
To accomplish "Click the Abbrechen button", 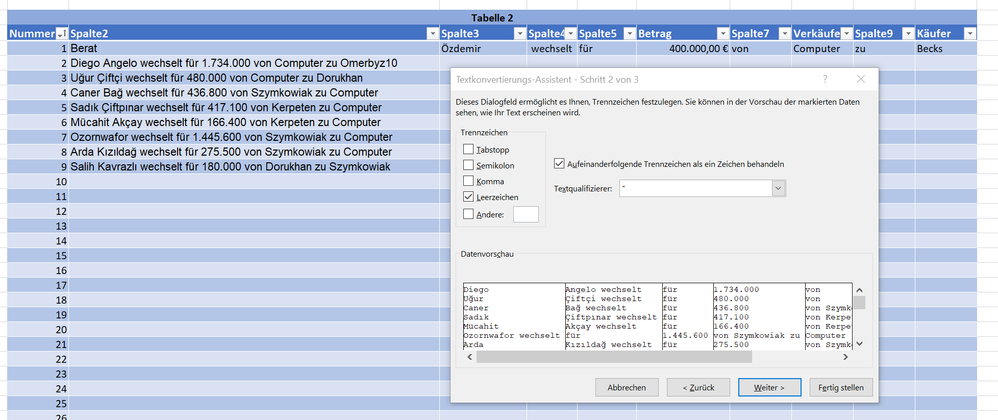I will click(627, 387).
